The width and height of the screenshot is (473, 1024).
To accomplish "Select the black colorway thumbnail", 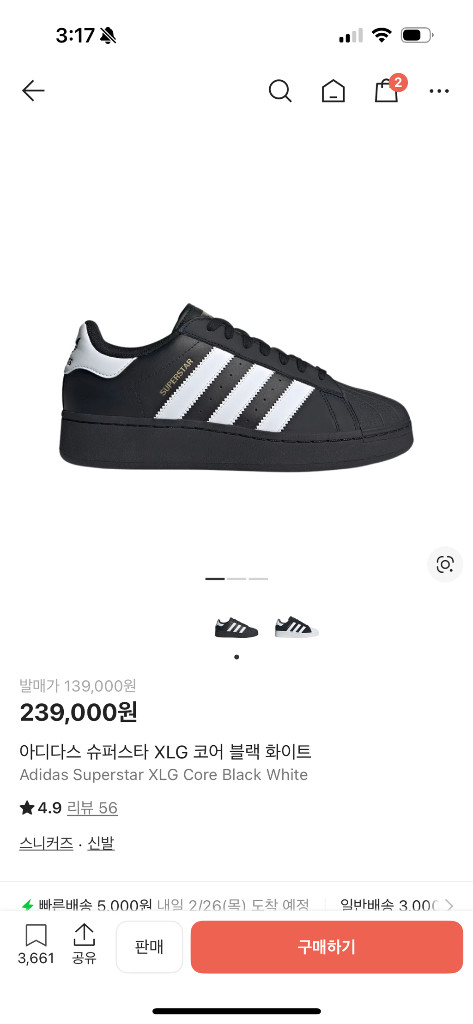I will (x=236, y=628).
